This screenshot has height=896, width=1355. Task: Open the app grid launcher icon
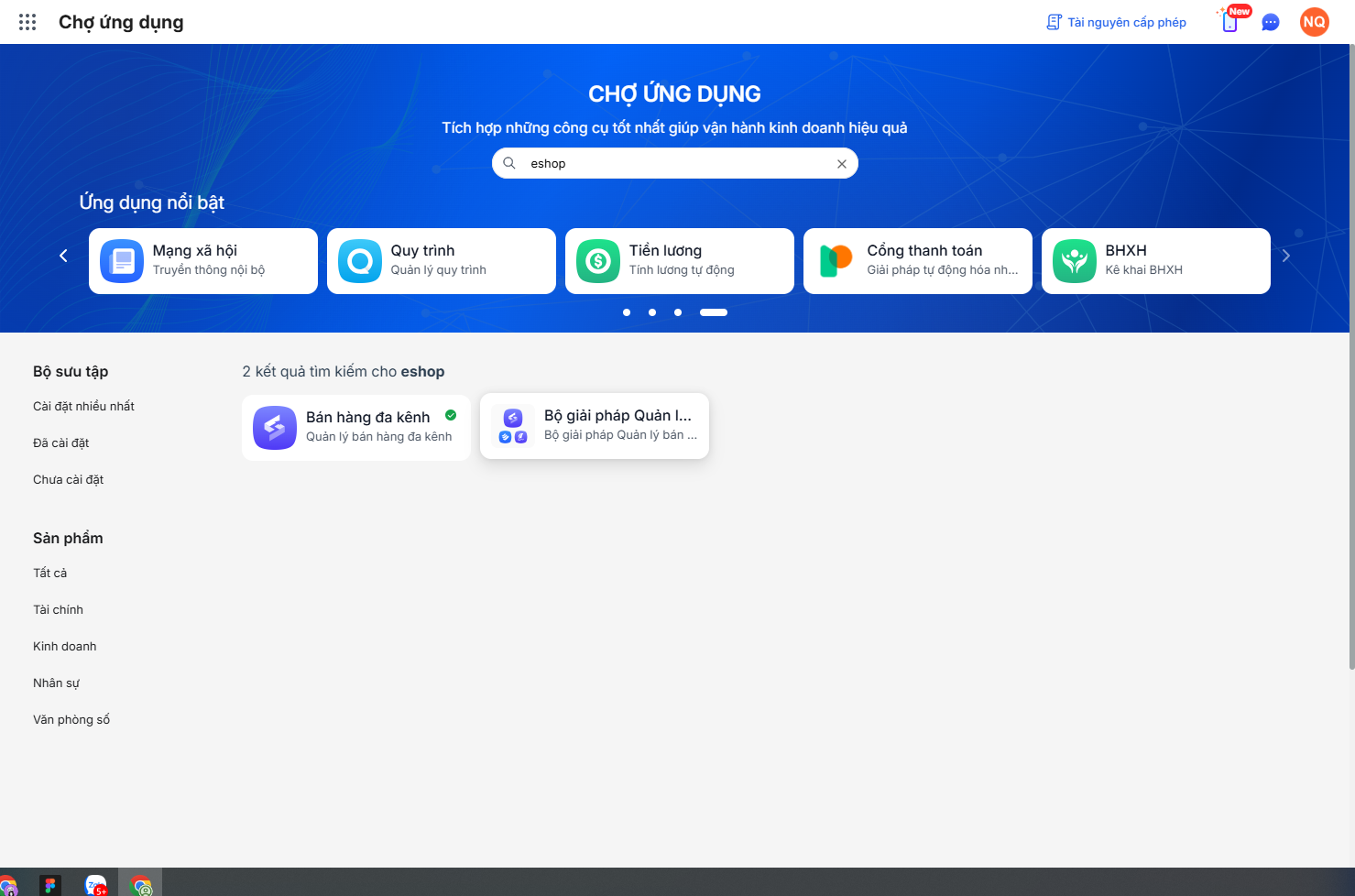(27, 22)
